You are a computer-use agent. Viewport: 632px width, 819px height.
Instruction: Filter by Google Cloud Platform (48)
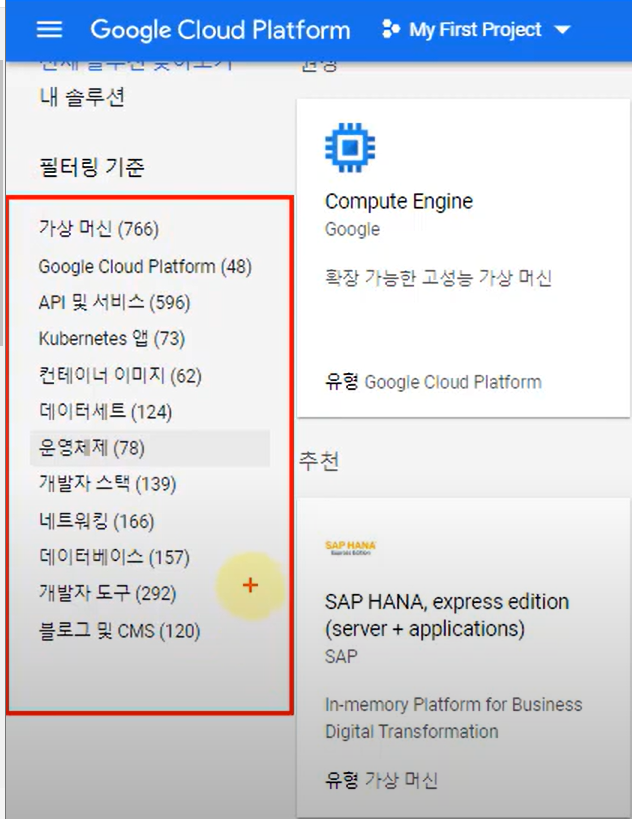(x=145, y=266)
